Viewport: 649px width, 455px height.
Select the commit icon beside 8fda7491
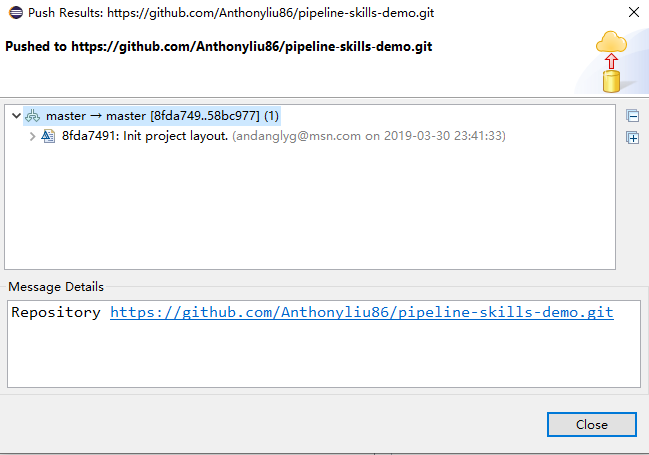(x=48, y=136)
